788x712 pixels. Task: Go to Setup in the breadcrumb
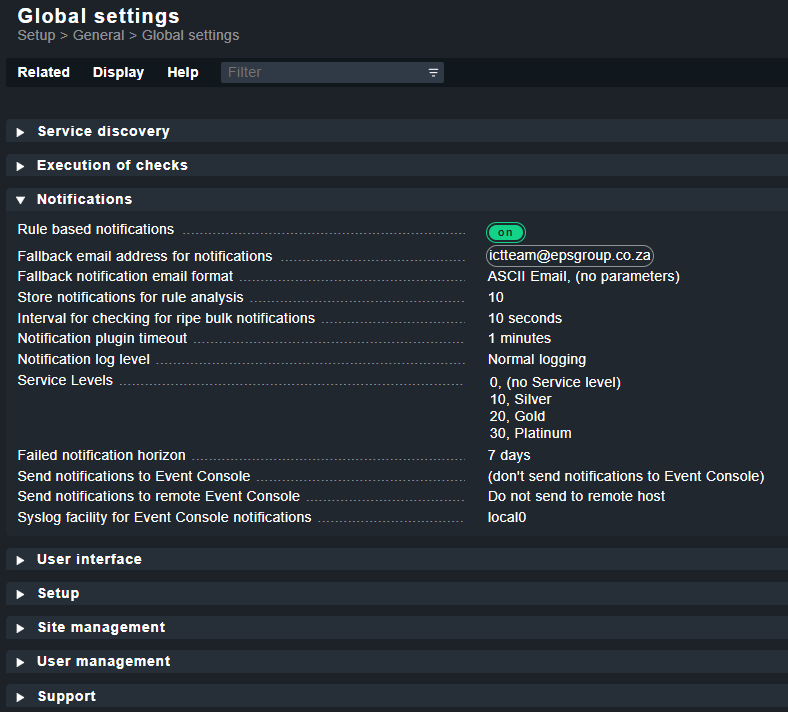36,36
